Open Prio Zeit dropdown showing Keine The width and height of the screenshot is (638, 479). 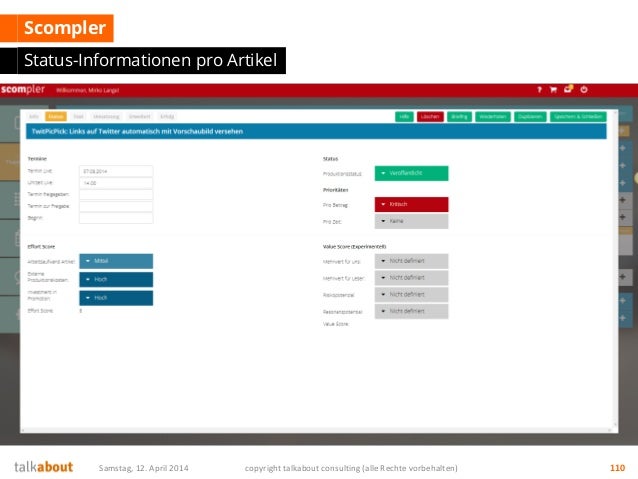click(411, 221)
